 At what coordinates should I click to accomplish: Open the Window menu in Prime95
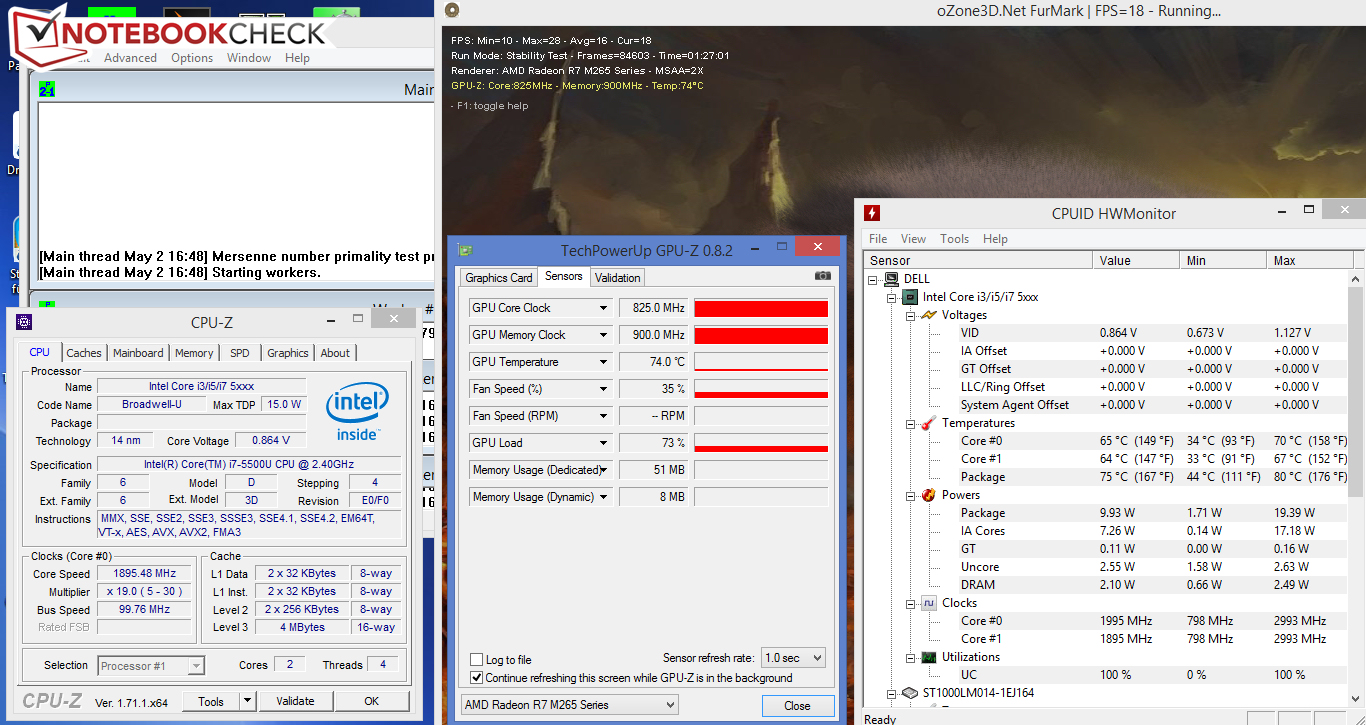pyautogui.click(x=249, y=58)
